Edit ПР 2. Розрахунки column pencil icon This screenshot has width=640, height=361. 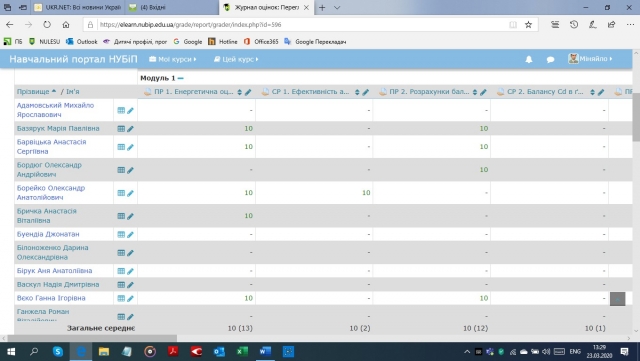[x=483, y=92]
